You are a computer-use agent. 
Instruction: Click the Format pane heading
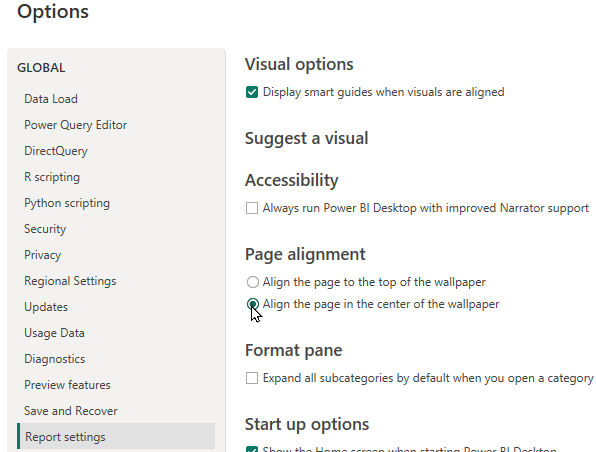[293, 350]
